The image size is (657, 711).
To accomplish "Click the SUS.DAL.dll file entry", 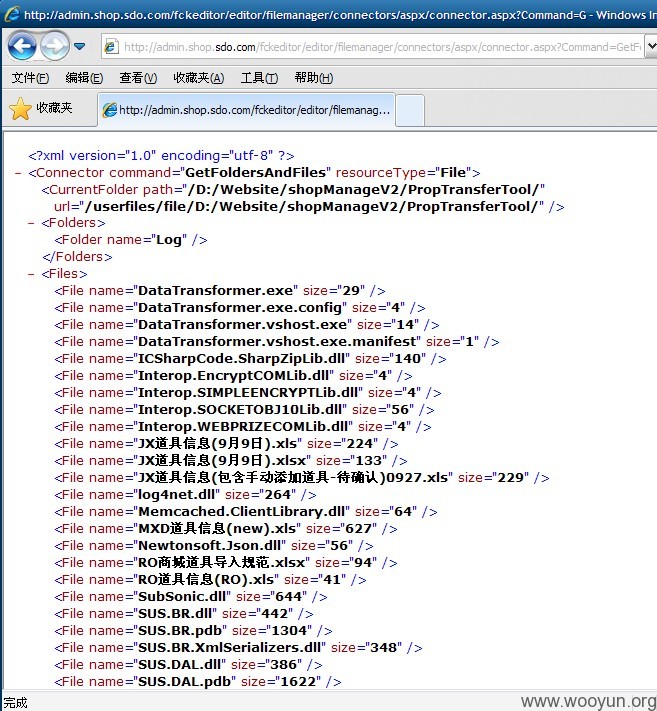I will tap(188, 665).
